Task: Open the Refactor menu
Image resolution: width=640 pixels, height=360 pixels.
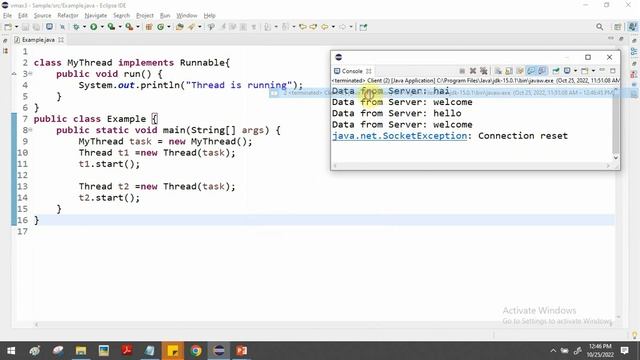Action: [68, 16]
